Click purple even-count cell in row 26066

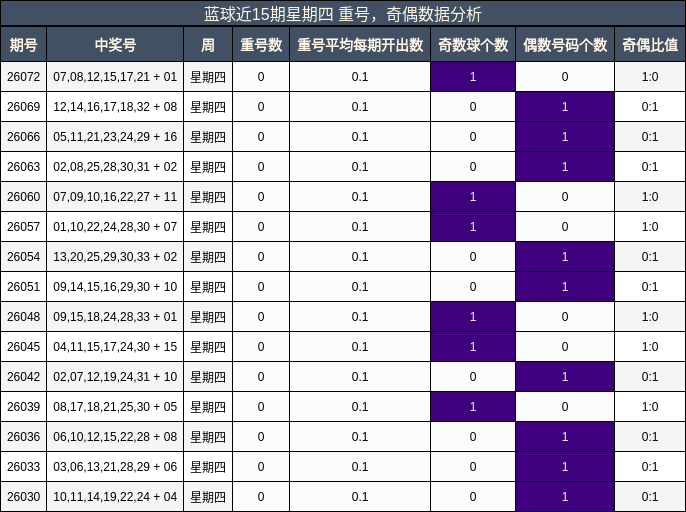coord(565,137)
